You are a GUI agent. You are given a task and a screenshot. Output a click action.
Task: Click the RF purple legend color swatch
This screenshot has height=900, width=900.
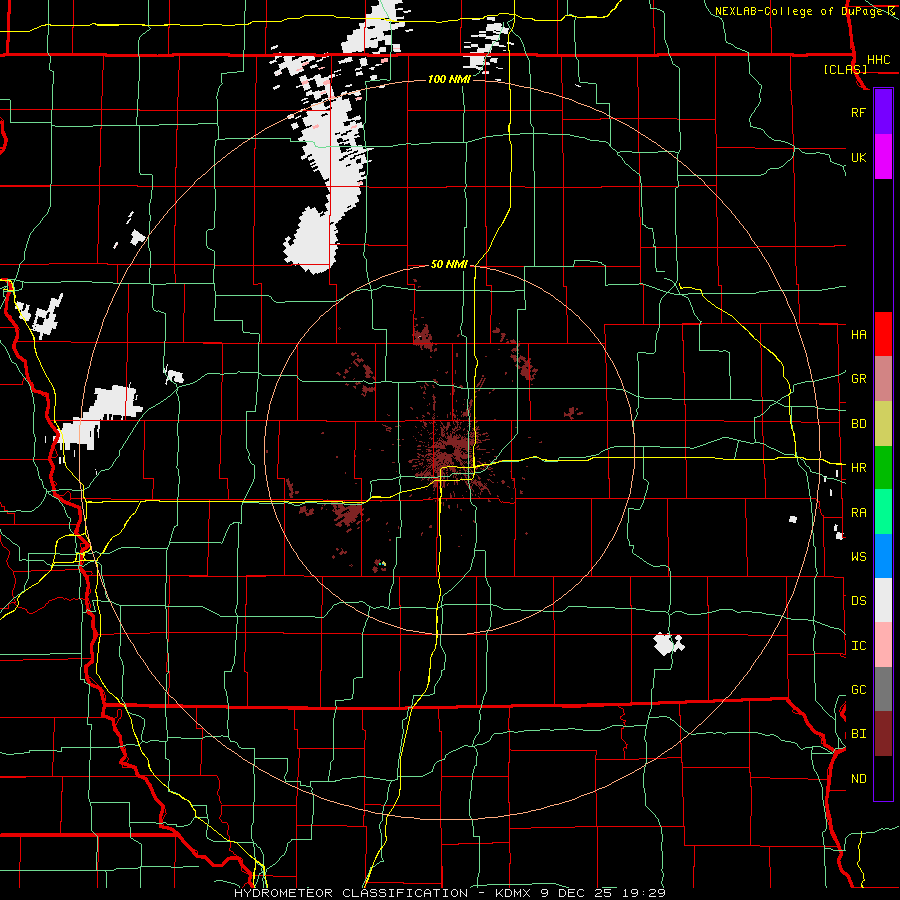pos(883,111)
